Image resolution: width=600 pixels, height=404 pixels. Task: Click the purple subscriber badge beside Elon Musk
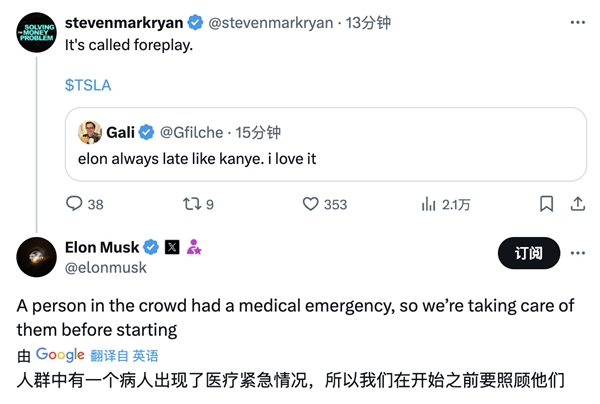click(x=194, y=247)
